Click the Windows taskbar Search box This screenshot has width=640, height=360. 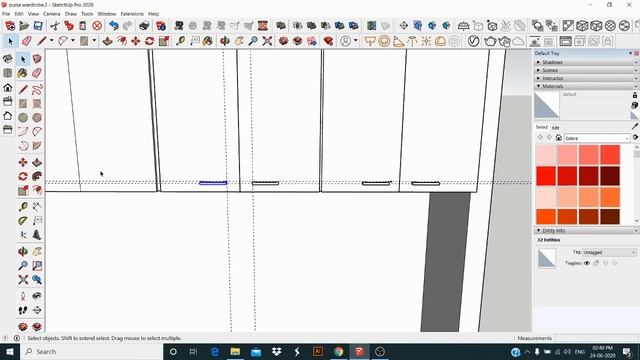91,351
